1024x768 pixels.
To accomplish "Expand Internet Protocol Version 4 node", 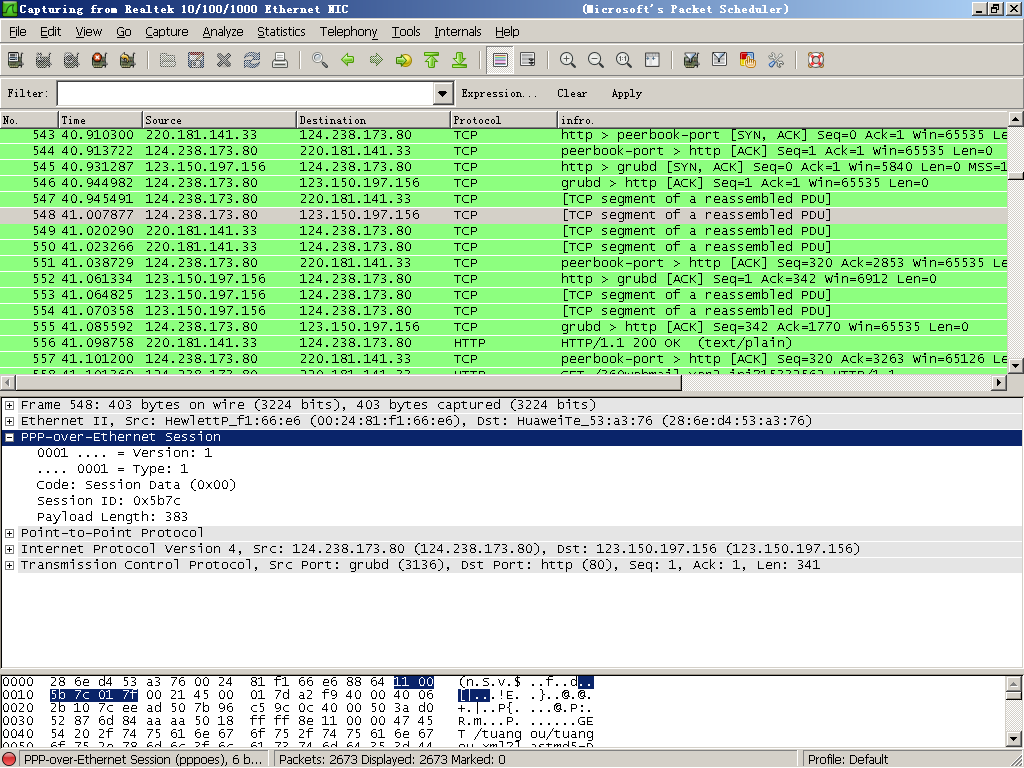I will (9, 549).
